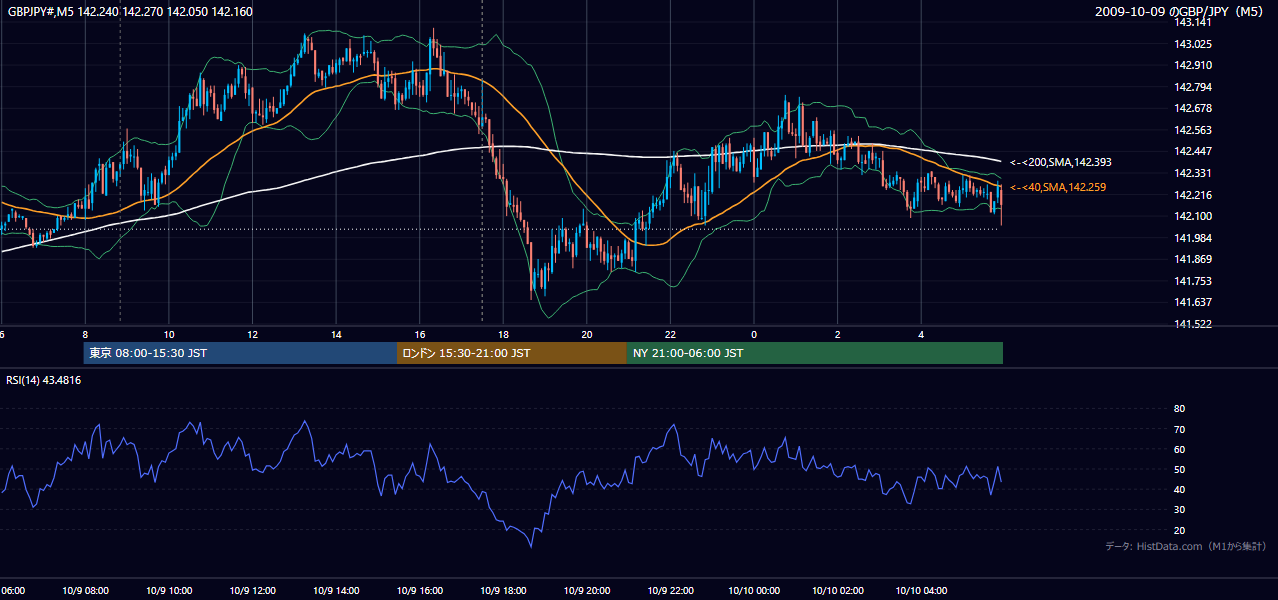Click price axis value 142.216
Viewport: 1278px width, 600px height.
(x=1192, y=195)
